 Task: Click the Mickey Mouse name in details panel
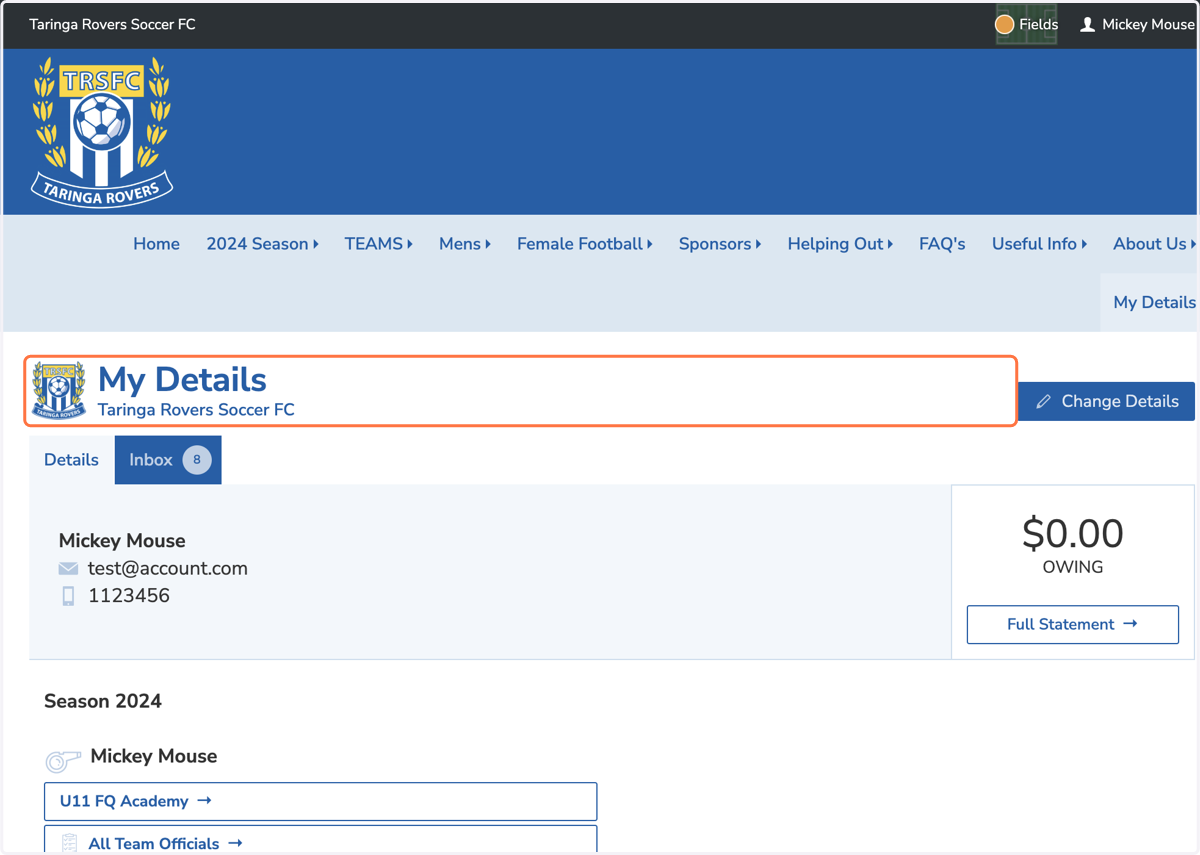(x=122, y=541)
